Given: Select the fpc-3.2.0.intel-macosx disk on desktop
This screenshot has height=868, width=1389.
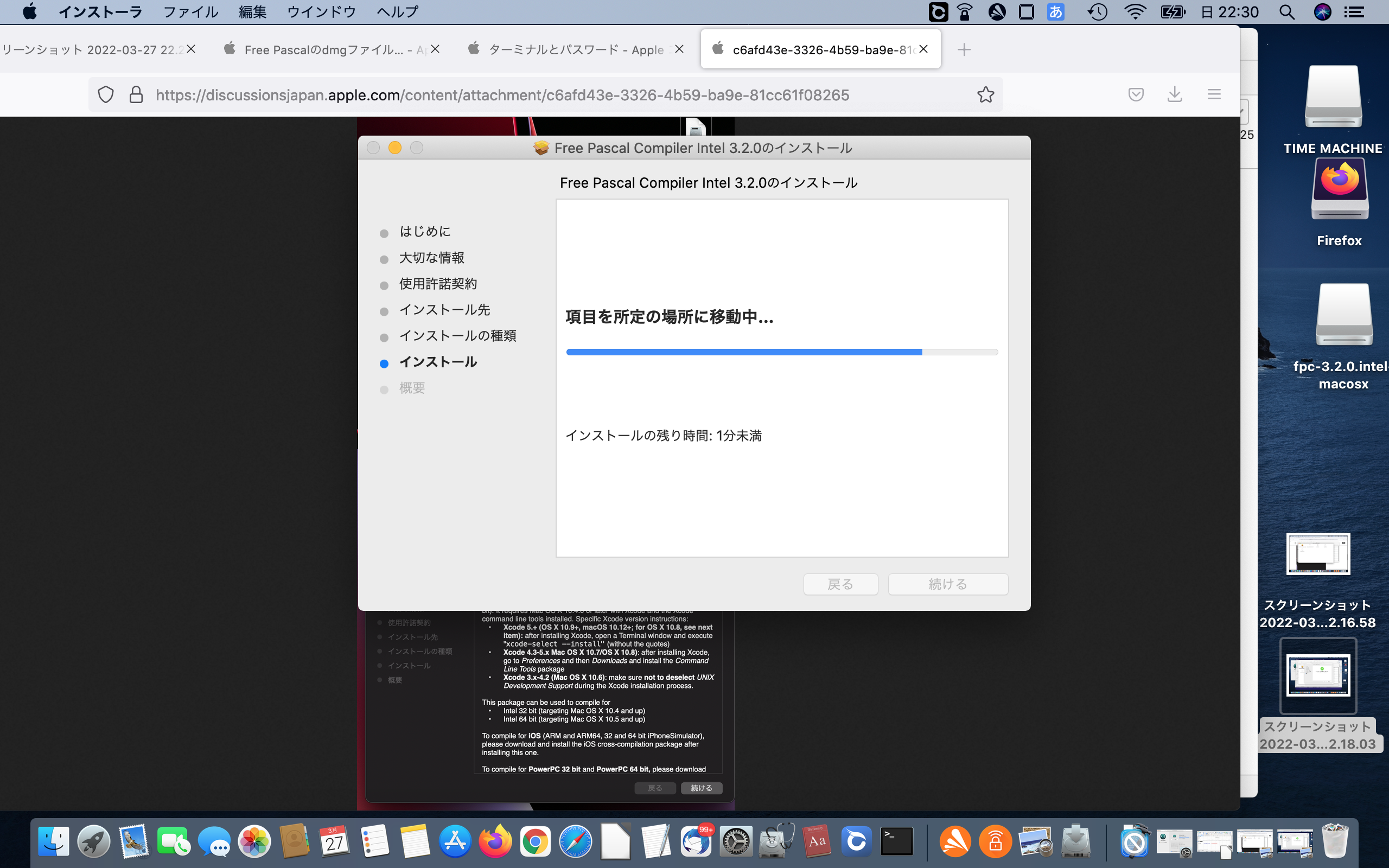Looking at the screenshot, I should (x=1343, y=316).
